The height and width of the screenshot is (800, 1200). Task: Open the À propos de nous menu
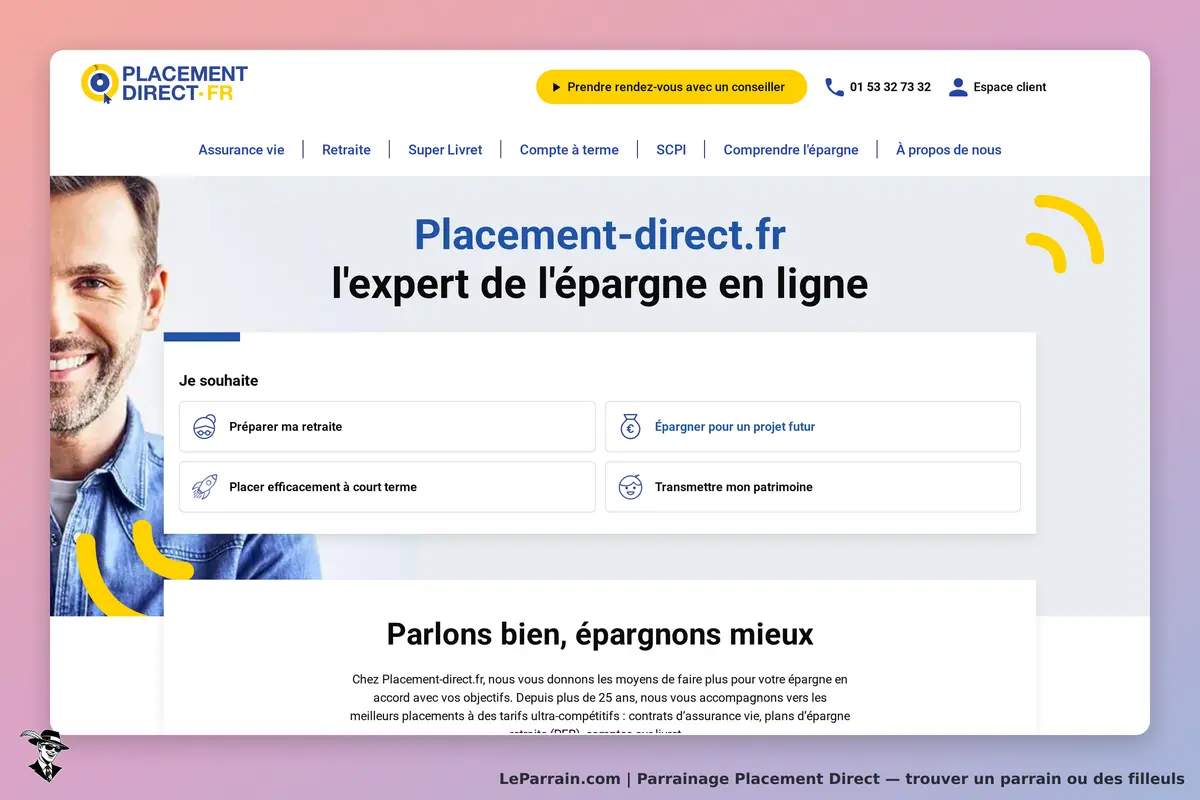pyautogui.click(x=948, y=150)
